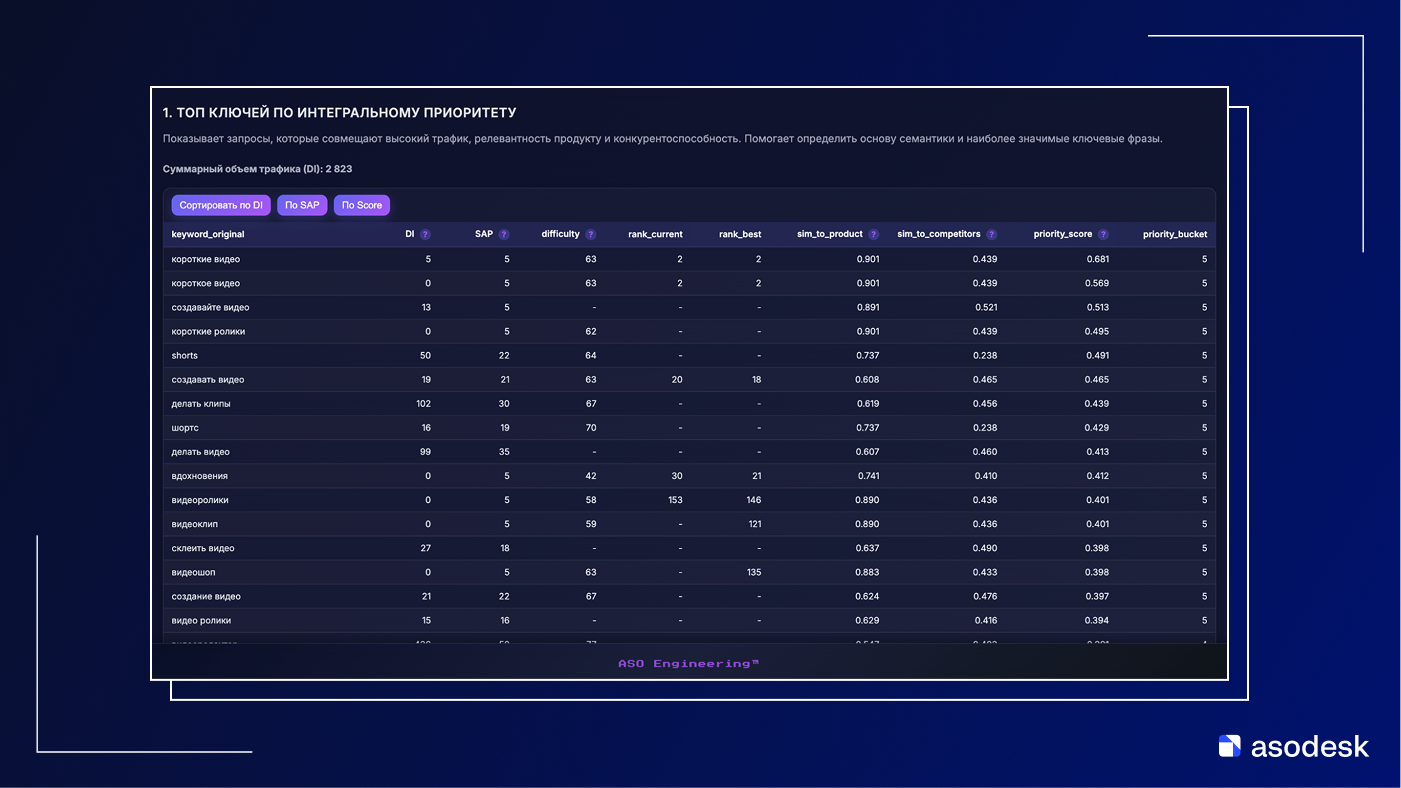The width and height of the screenshot is (1401, 788).
Task: Select the 'делать клипы' keyword cell
Action: point(201,404)
